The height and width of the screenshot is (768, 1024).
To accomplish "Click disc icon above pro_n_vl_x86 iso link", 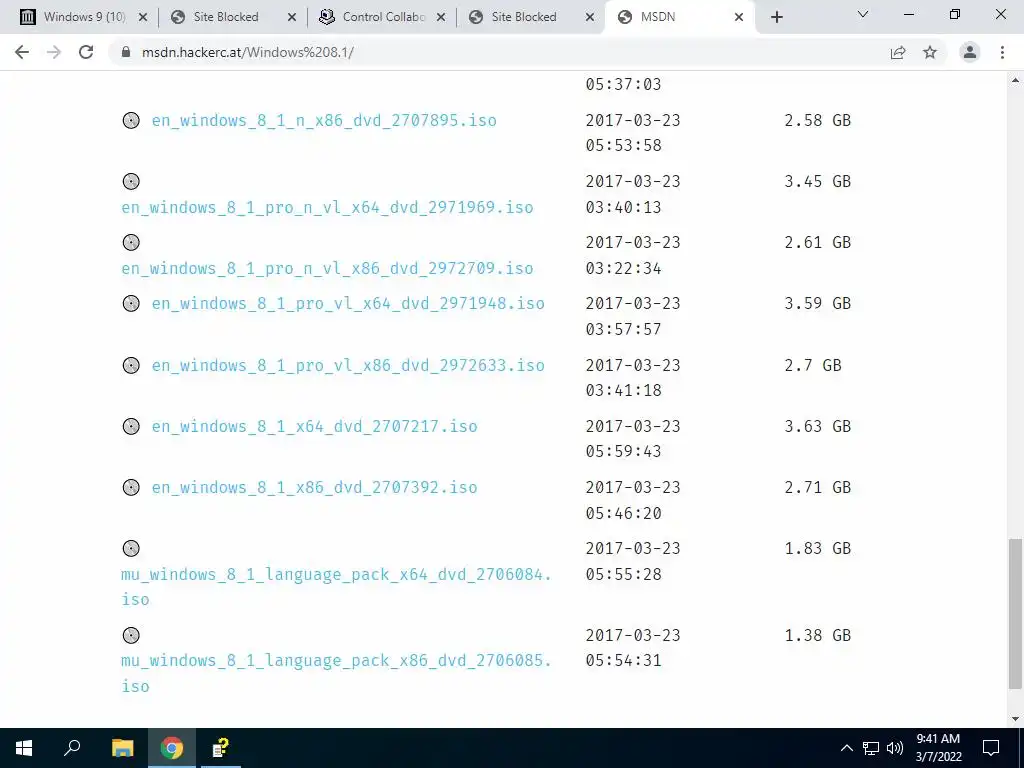I will click(131, 242).
